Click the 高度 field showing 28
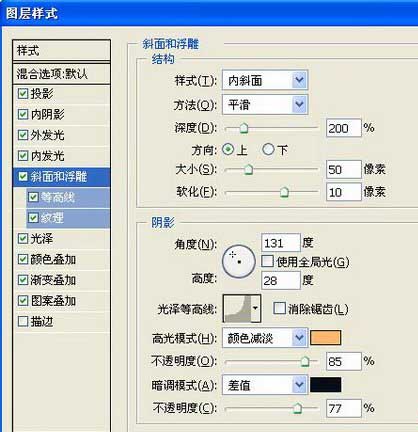Screen dimensions: 418x432 pyautogui.click(x=281, y=280)
